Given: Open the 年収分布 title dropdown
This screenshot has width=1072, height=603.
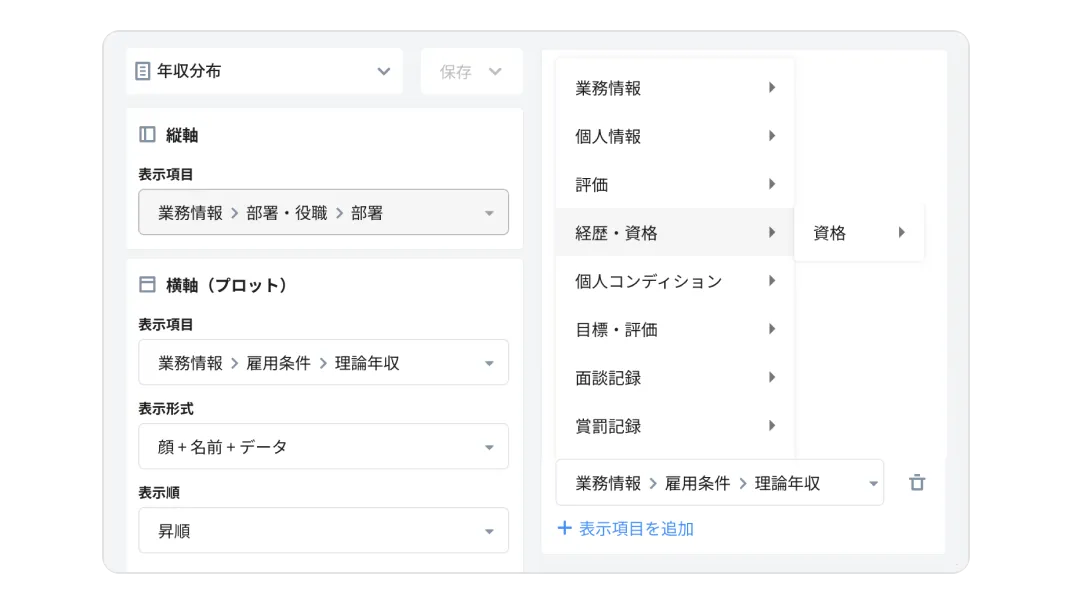Looking at the screenshot, I should [383, 71].
